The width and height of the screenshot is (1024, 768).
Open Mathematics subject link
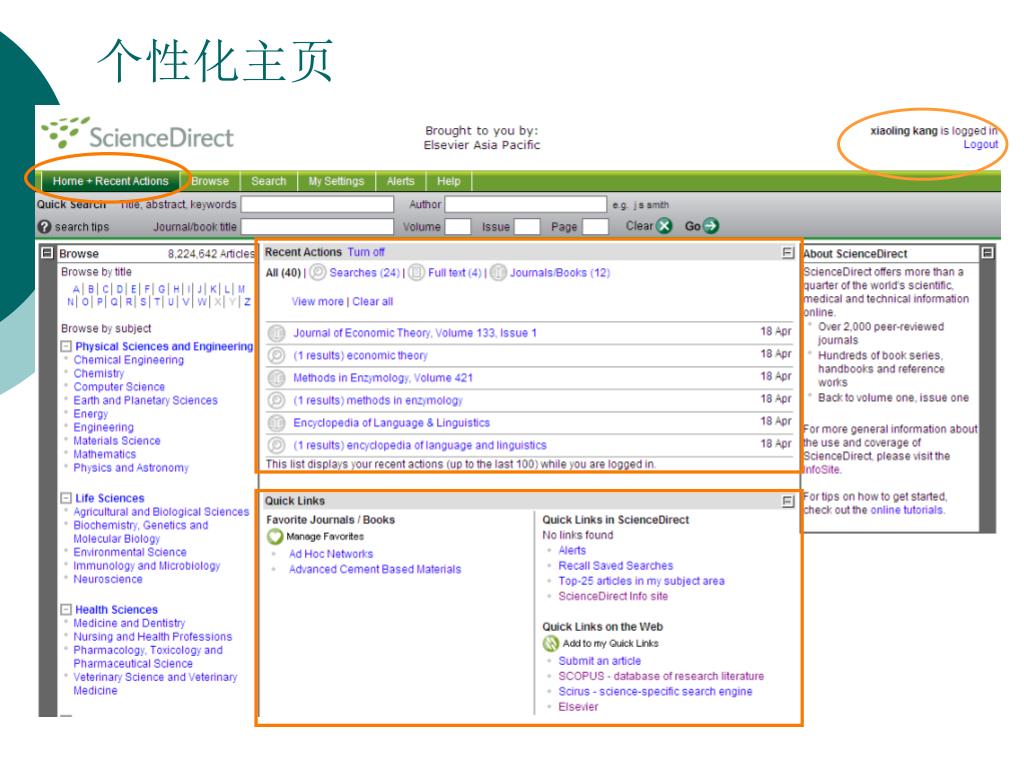click(x=104, y=454)
